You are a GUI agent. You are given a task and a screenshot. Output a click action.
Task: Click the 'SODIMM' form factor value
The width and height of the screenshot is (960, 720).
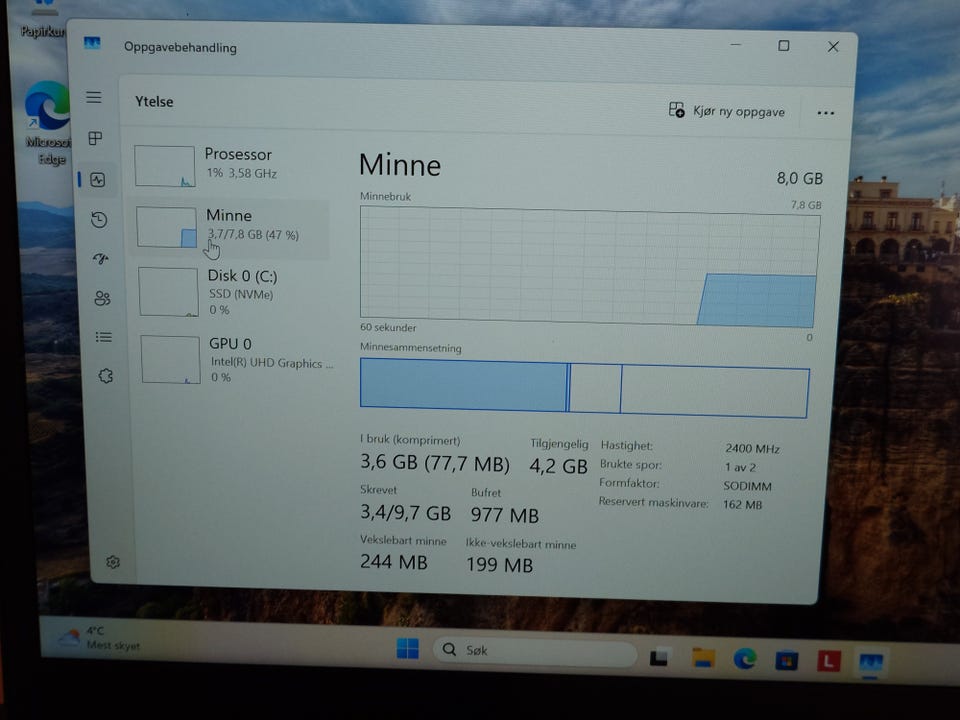pyautogui.click(x=748, y=486)
